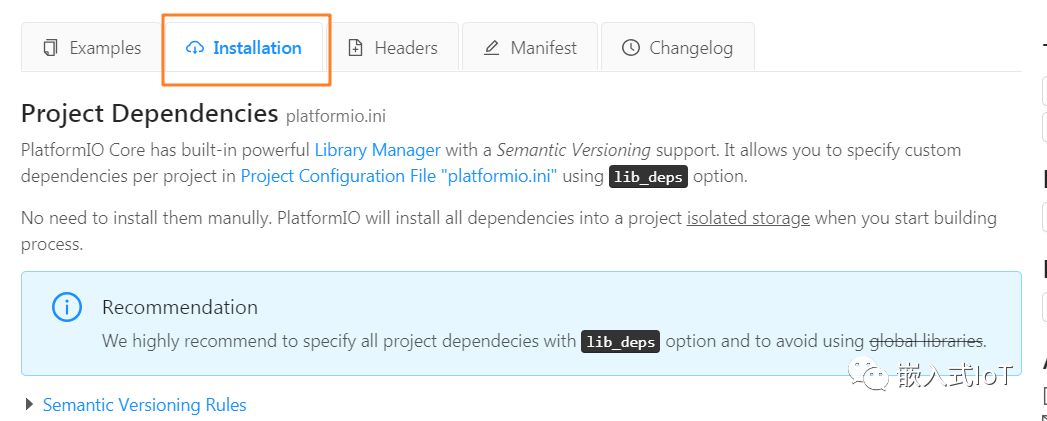The width and height of the screenshot is (1047, 421).
Task: Click the isolated storage link
Action: (748, 218)
